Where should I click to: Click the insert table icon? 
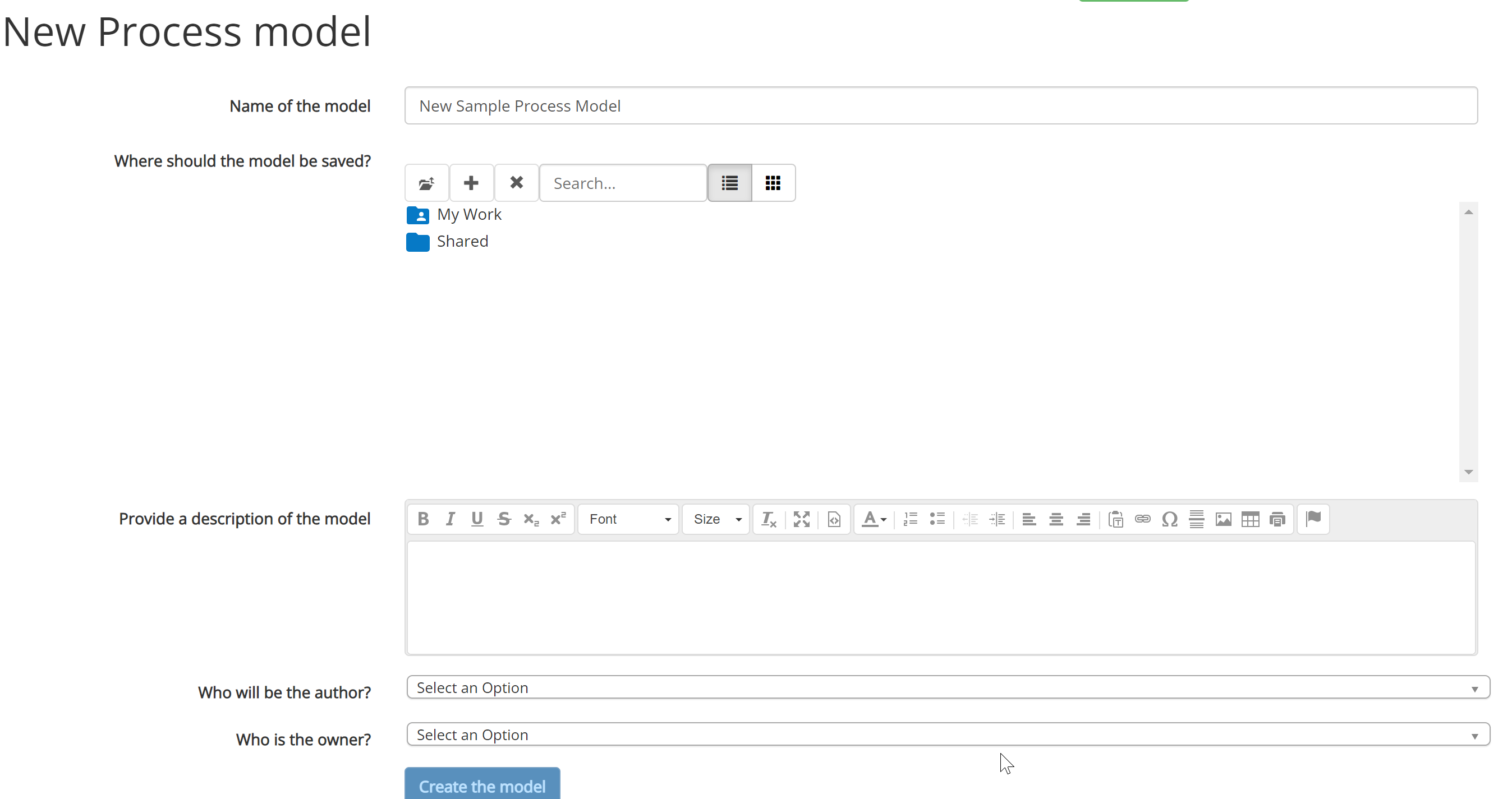tap(1250, 519)
